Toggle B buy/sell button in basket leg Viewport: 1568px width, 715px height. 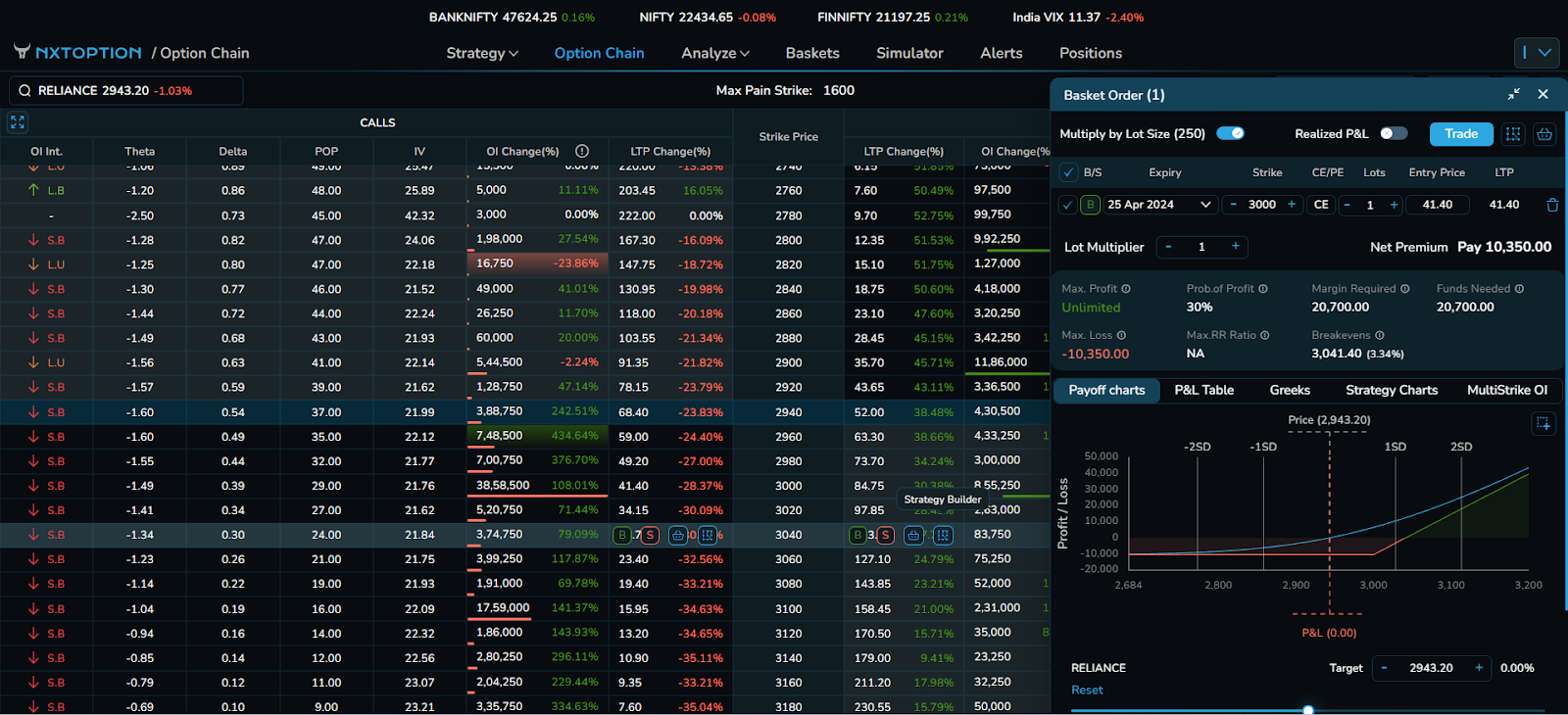click(x=1091, y=205)
